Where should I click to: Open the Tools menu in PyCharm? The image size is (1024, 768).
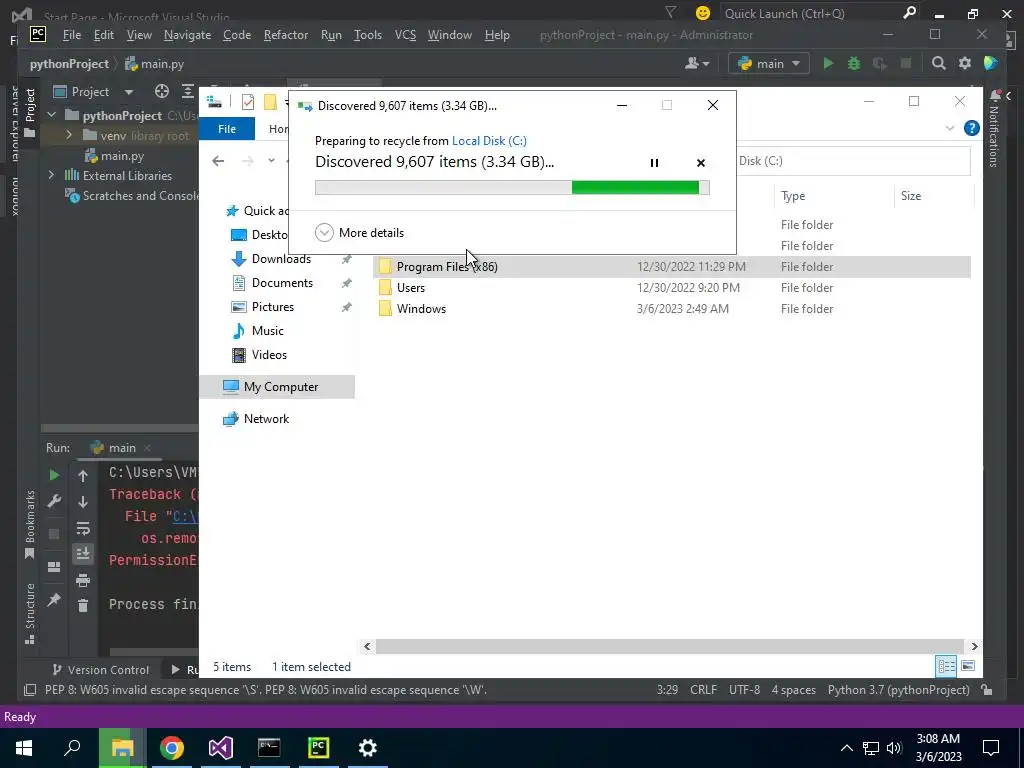(x=368, y=35)
